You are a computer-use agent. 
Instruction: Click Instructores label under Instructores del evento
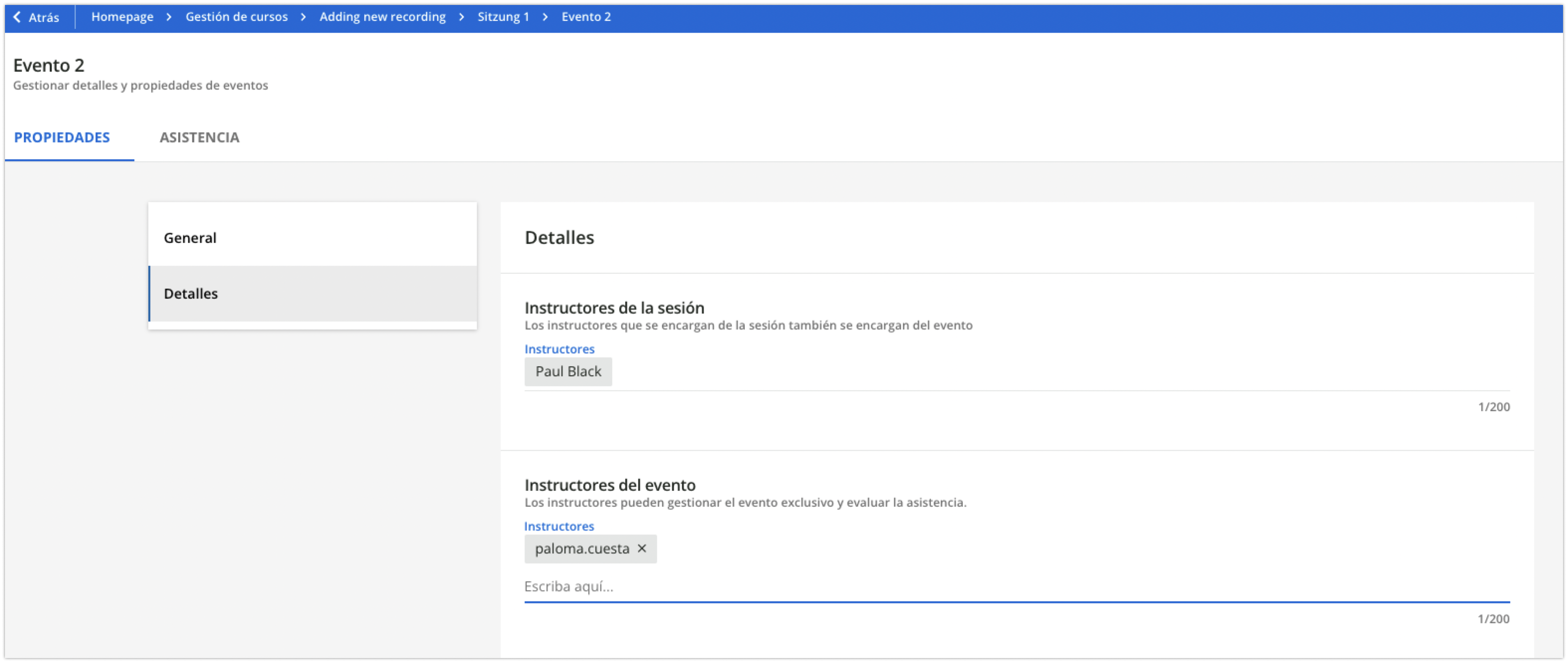coord(559,526)
